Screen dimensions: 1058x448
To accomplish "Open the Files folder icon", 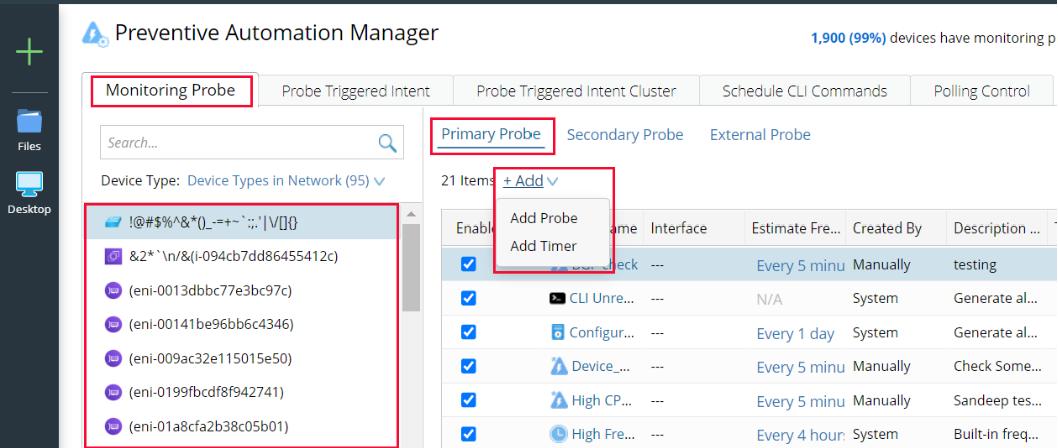I will pyautogui.click(x=29, y=122).
